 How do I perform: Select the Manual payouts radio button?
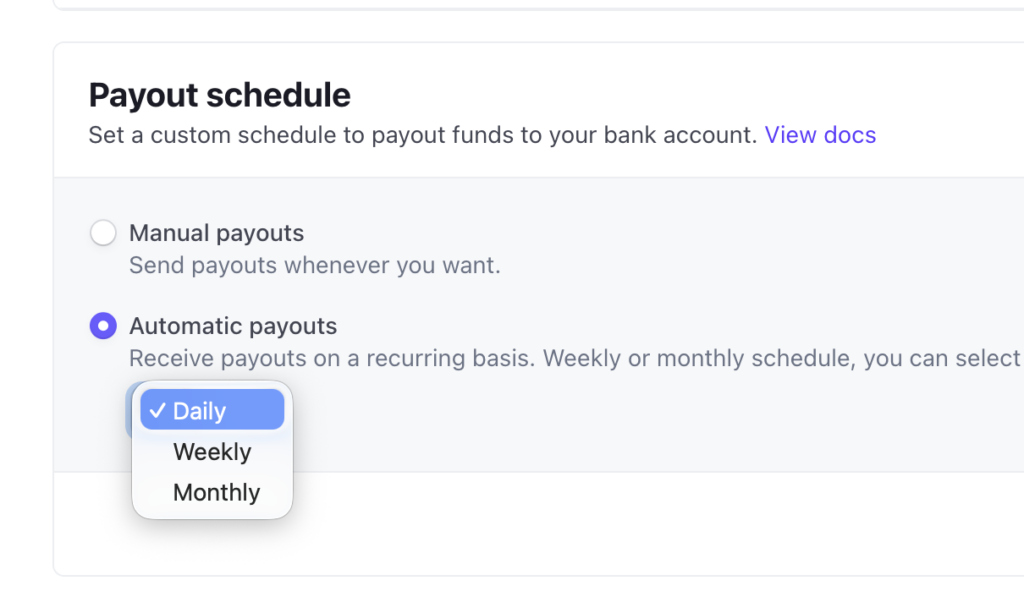point(103,234)
